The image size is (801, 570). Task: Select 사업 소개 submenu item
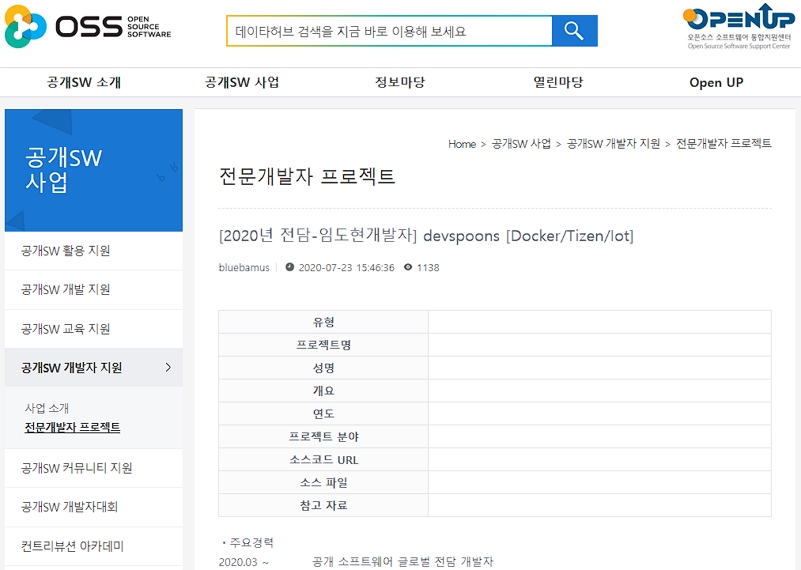point(47,408)
